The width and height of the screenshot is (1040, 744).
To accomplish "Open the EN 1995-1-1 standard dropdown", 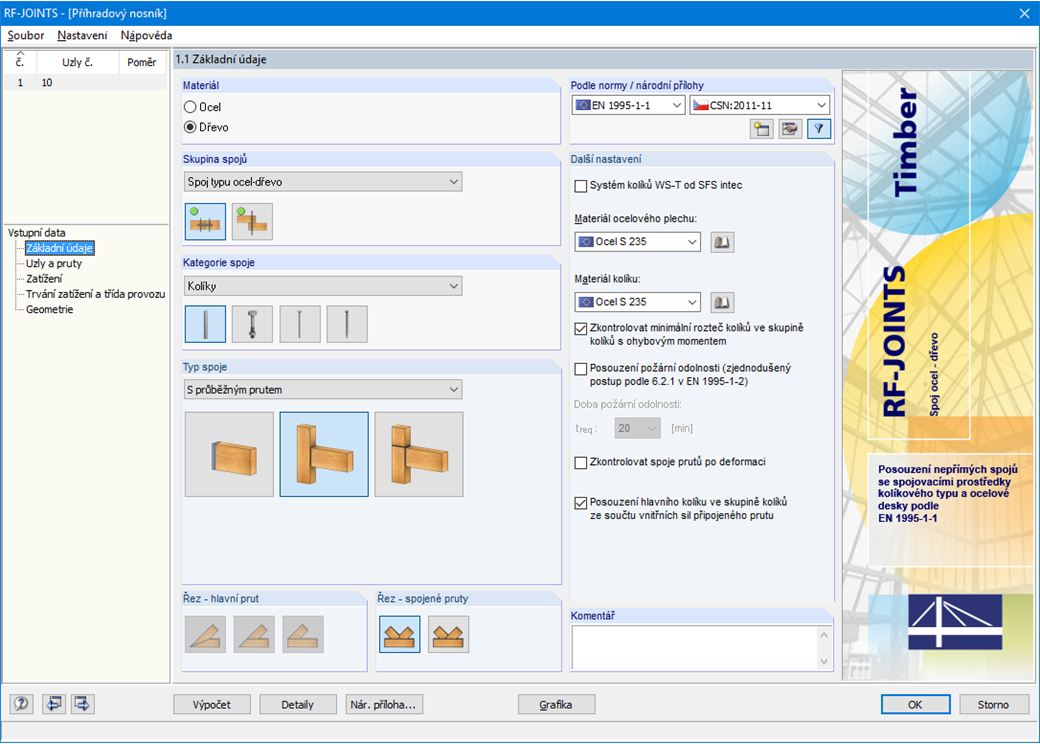I will pos(628,105).
